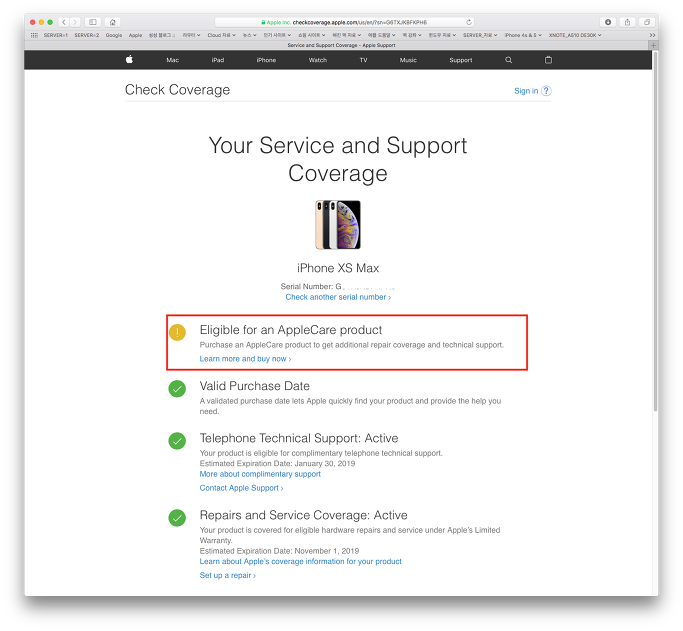Focus the checkcoverage.apple.com address bar
Image resolution: width=683 pixels, height=631 pixels.
(x=344, y=22)
